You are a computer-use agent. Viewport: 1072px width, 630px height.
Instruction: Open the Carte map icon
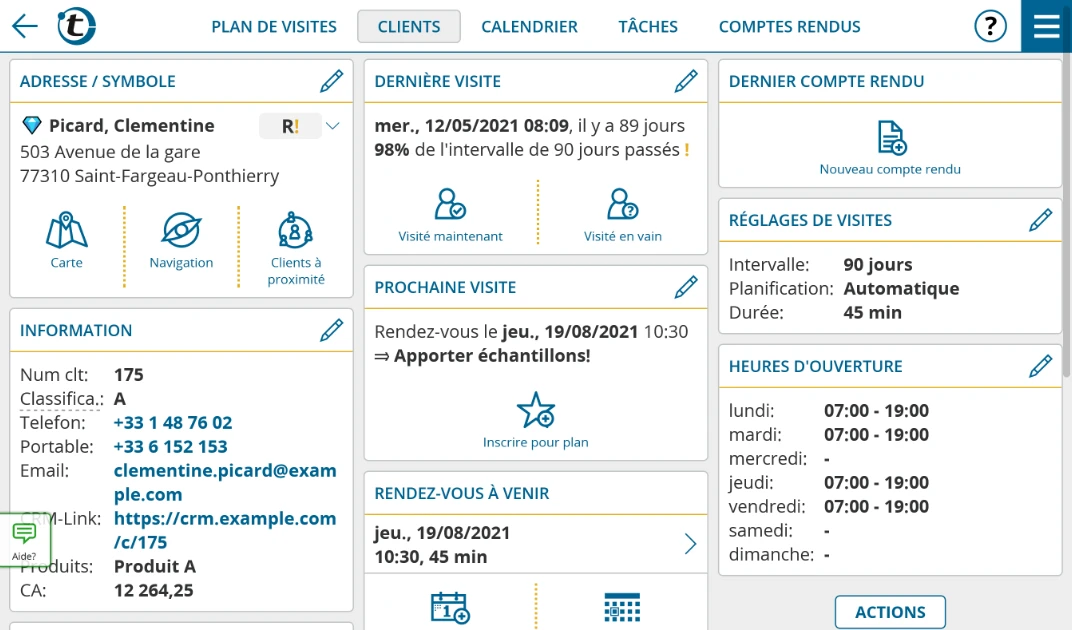point(66,241)
